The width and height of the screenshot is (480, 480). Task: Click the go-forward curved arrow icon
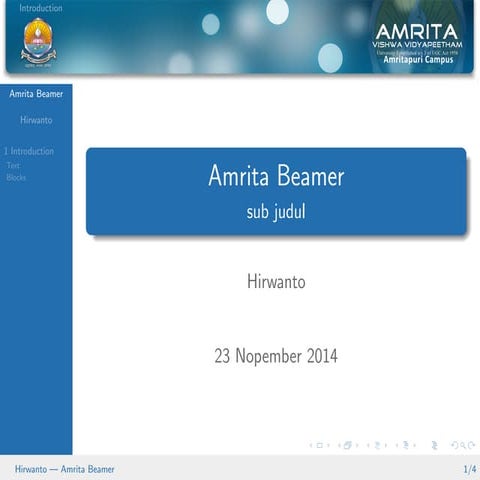tap(471, 445)
